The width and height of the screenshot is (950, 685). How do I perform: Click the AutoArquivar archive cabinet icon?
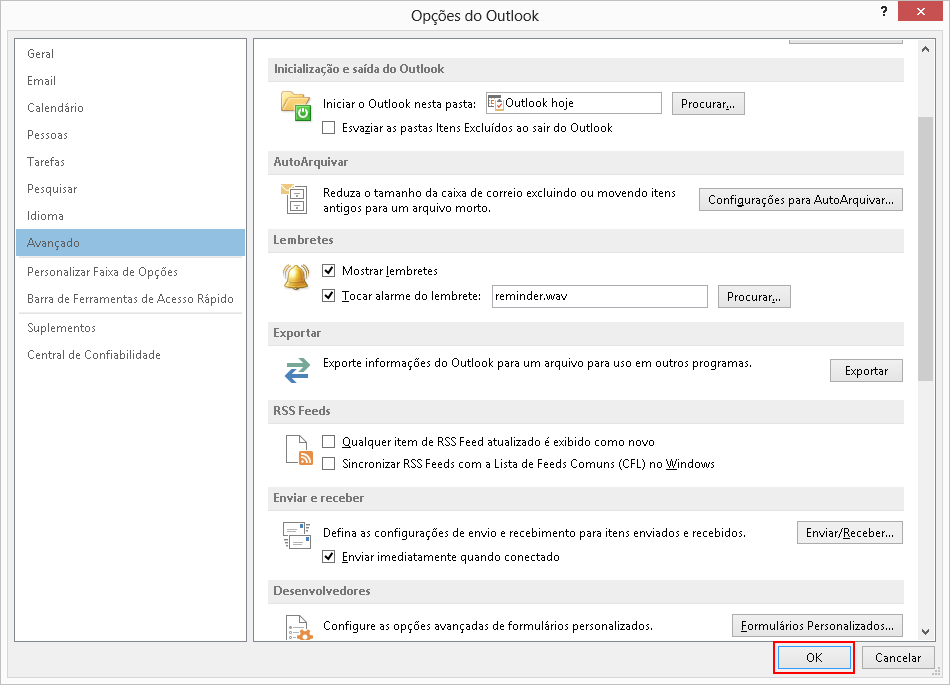pos(296,198)
